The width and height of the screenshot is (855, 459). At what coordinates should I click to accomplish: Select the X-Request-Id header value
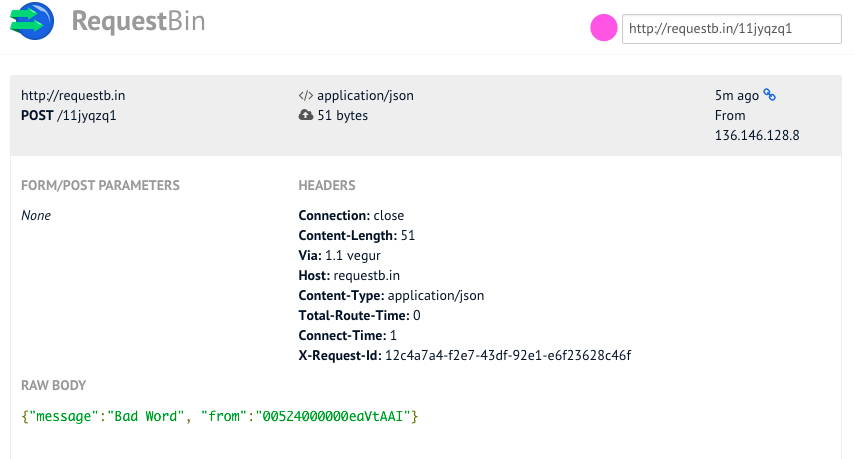coord(508,355)
